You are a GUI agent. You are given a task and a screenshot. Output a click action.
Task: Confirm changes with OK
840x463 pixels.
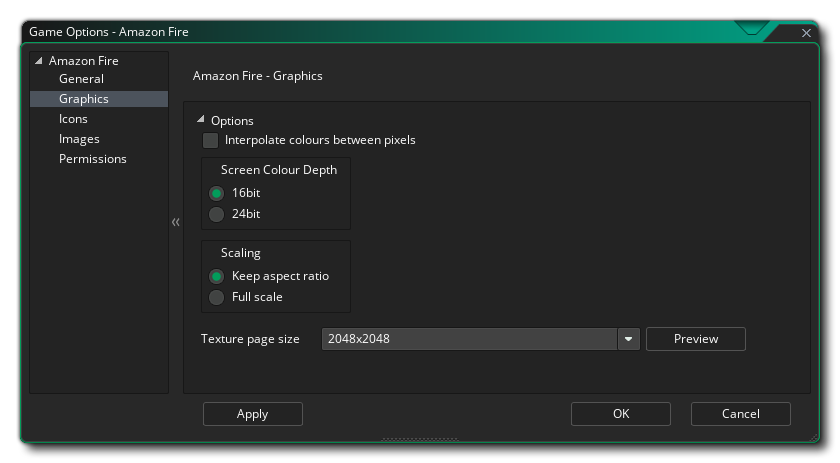point(620,414)
